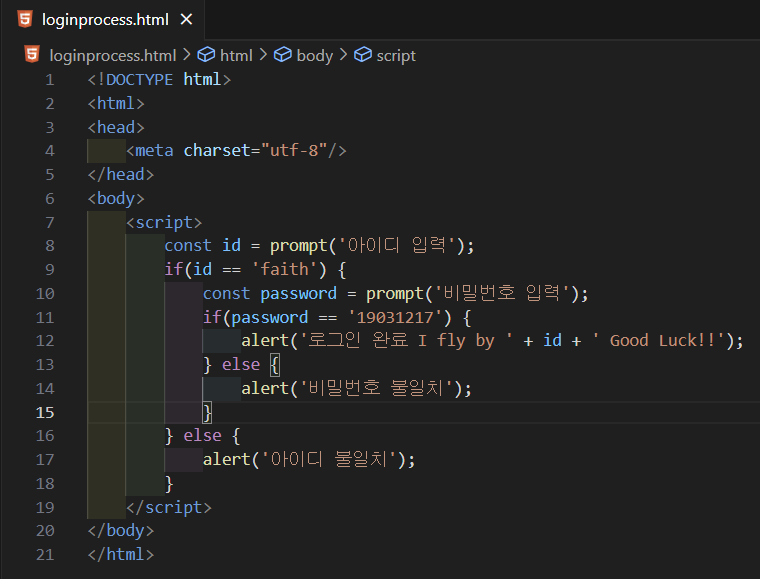Image resolution: width=760 pixels, height=579 pixels.
Task: Click line number 21 in the gutter
Action: coord(45,554)
